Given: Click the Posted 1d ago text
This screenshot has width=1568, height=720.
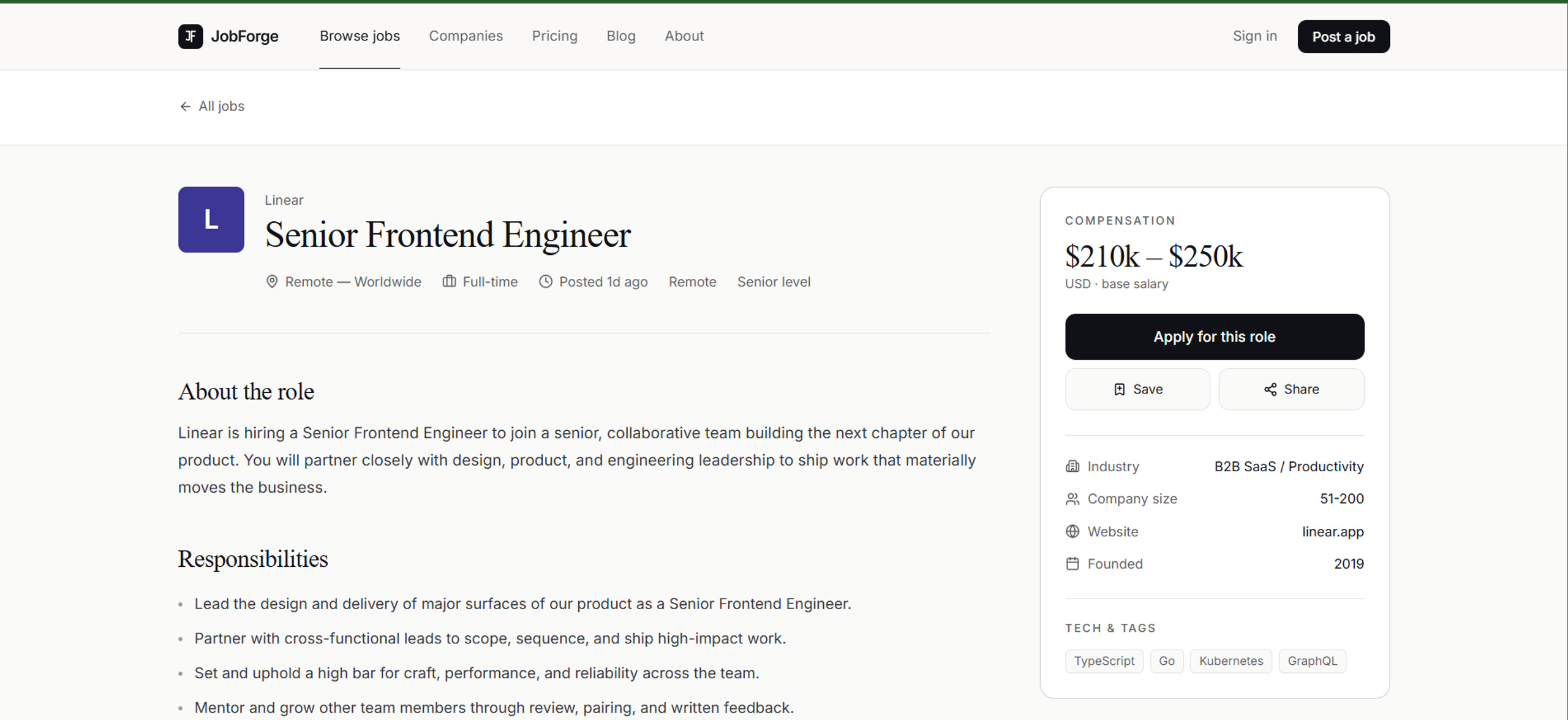Looking at the screenshot, I should tap(603, 282).
